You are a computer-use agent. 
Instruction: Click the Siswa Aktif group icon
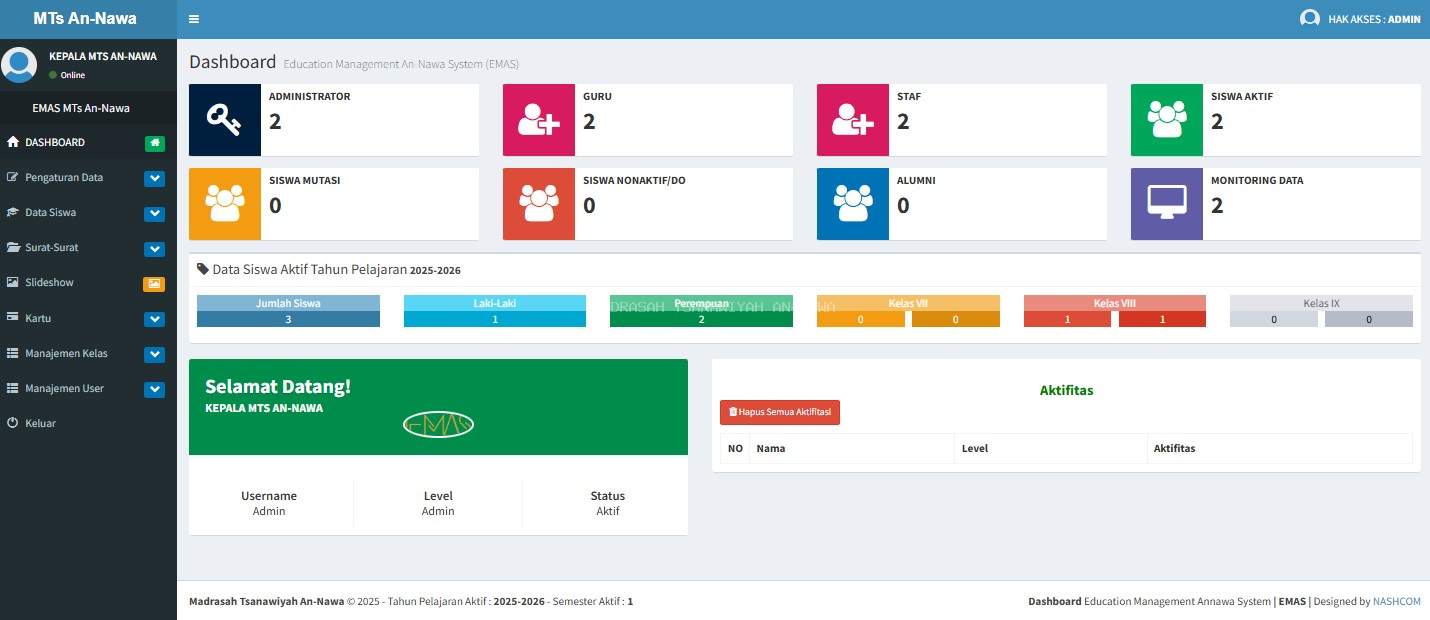point(1166,120)
